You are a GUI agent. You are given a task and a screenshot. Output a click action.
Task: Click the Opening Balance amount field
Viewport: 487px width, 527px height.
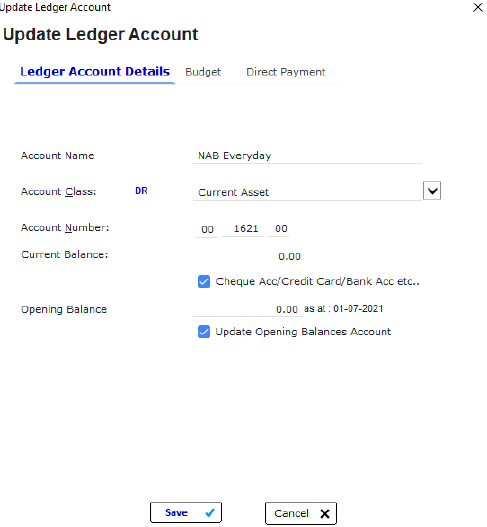click(248, 309)
